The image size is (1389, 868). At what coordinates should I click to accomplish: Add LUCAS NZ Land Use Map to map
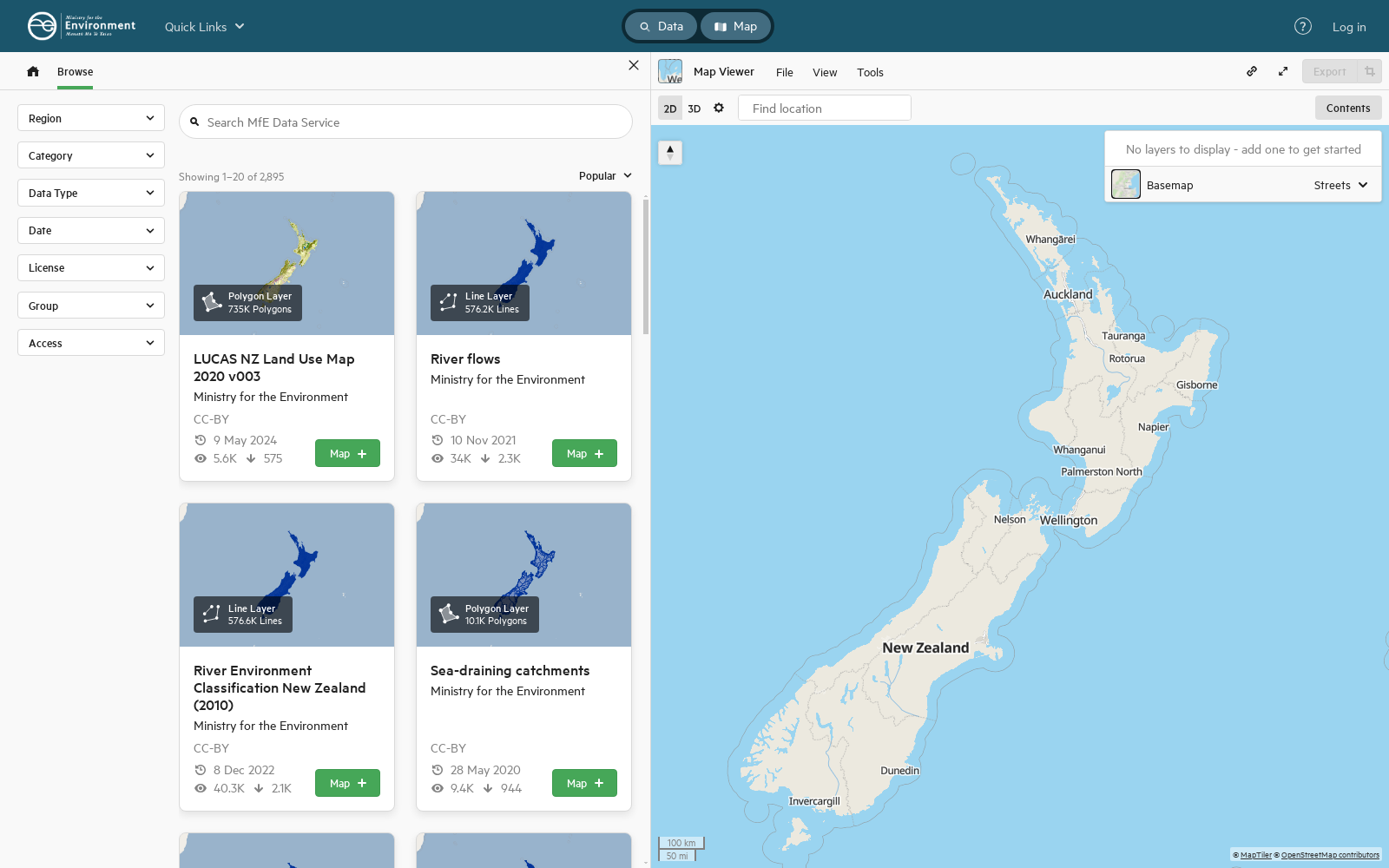347,453
